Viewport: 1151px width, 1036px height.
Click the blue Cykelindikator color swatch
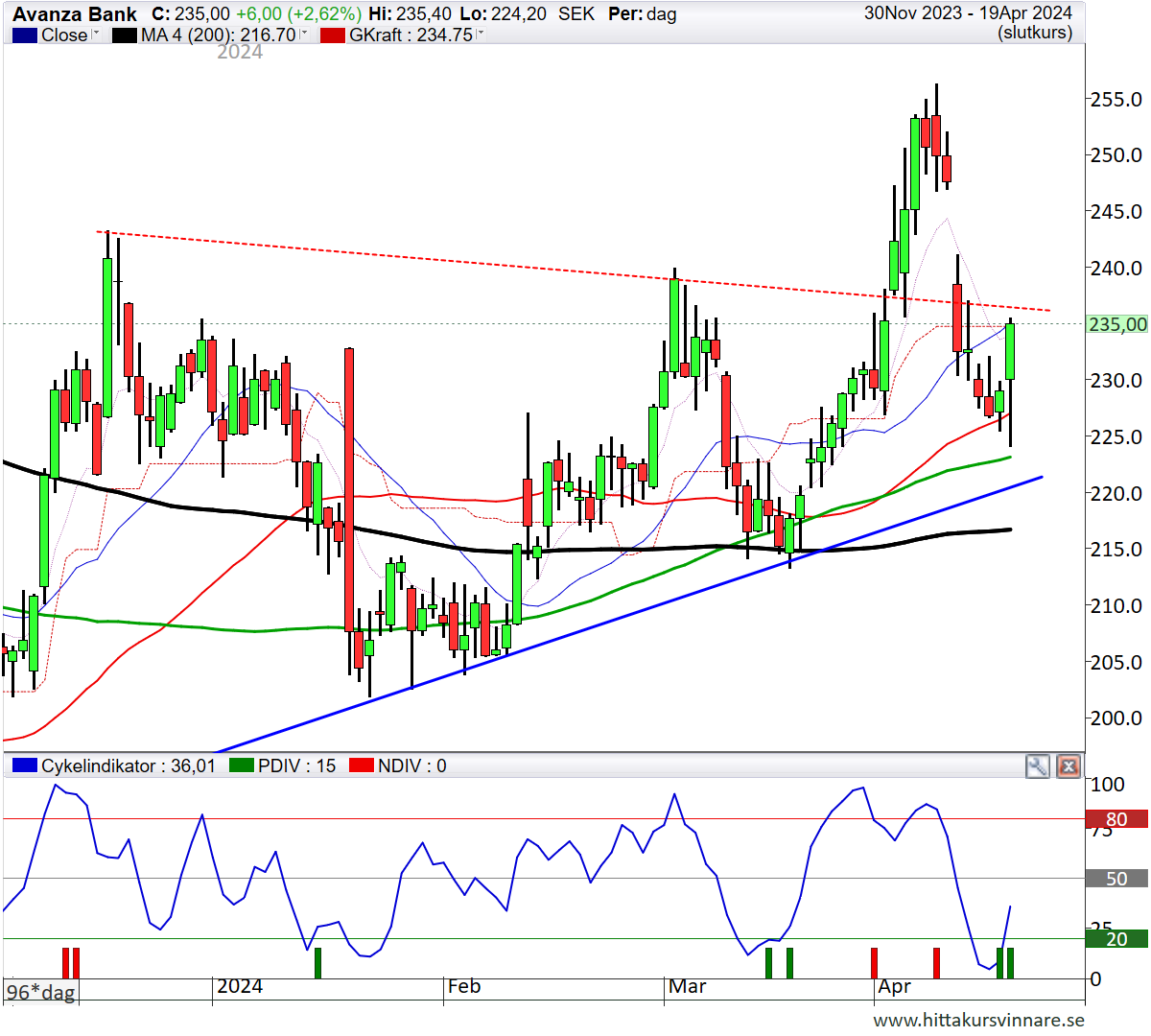(x=25, y=765)
